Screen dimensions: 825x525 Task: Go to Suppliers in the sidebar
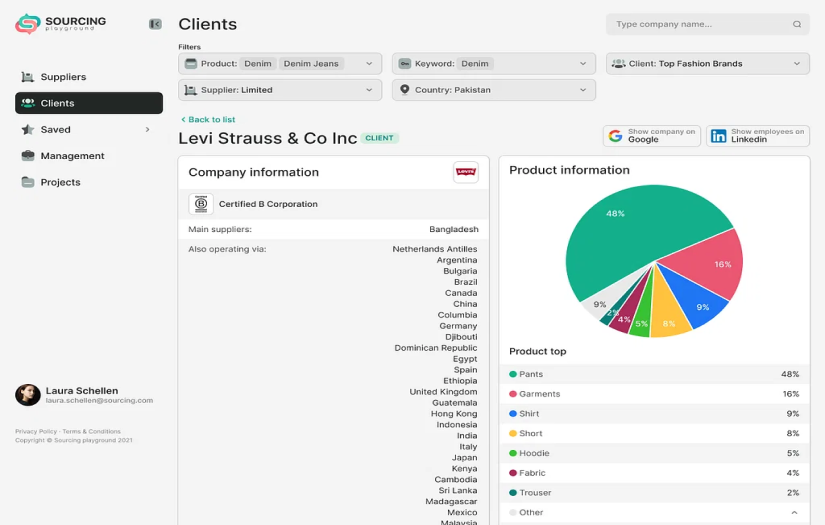63,77
